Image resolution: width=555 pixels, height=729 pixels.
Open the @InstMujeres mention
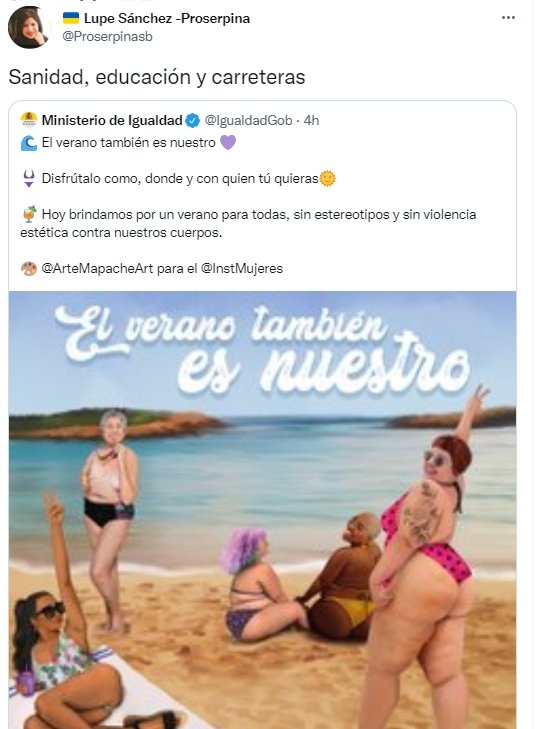(x=242, y=268)
